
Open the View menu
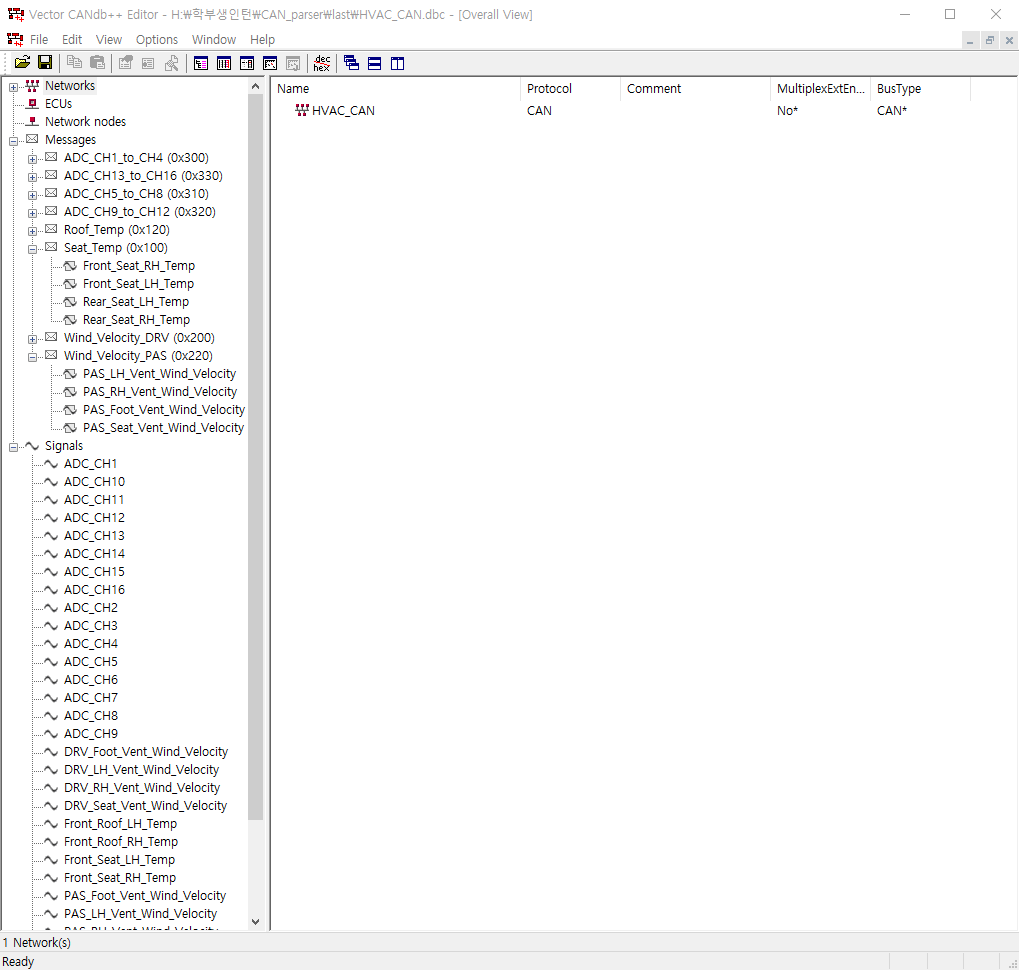(x=109, y=40)
